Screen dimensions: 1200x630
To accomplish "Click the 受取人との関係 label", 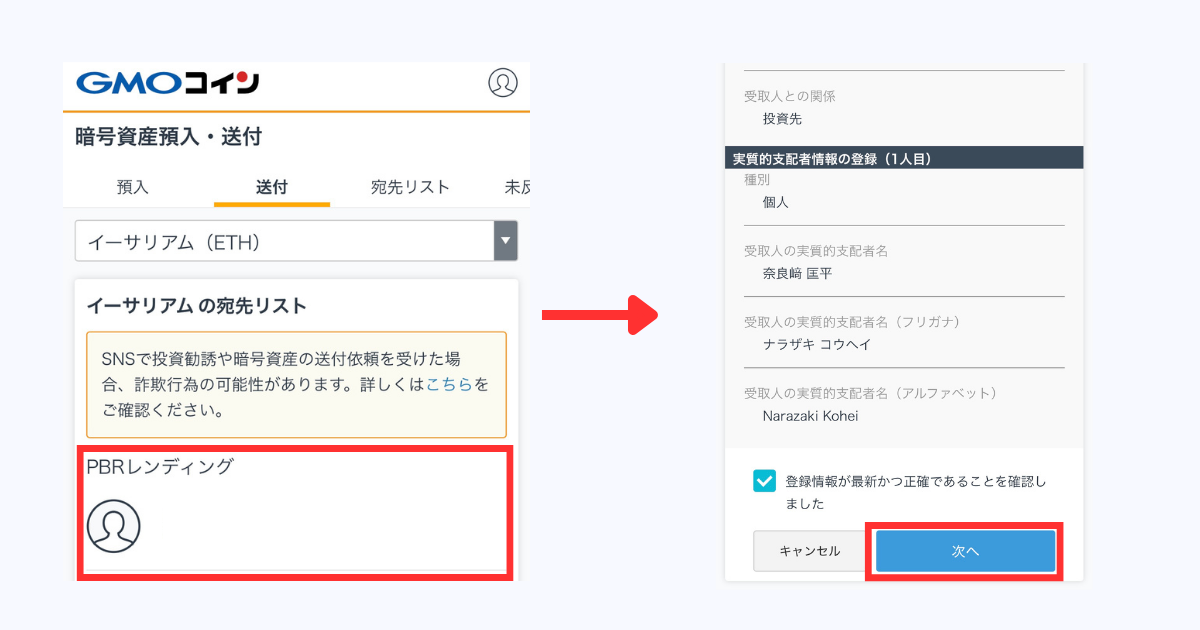I will (789, 97).
